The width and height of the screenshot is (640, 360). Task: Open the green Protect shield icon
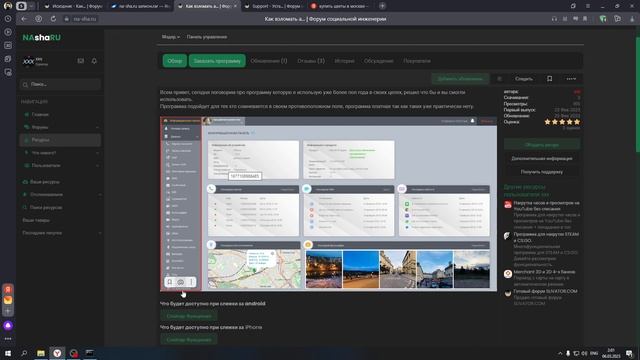pos(602,19)
